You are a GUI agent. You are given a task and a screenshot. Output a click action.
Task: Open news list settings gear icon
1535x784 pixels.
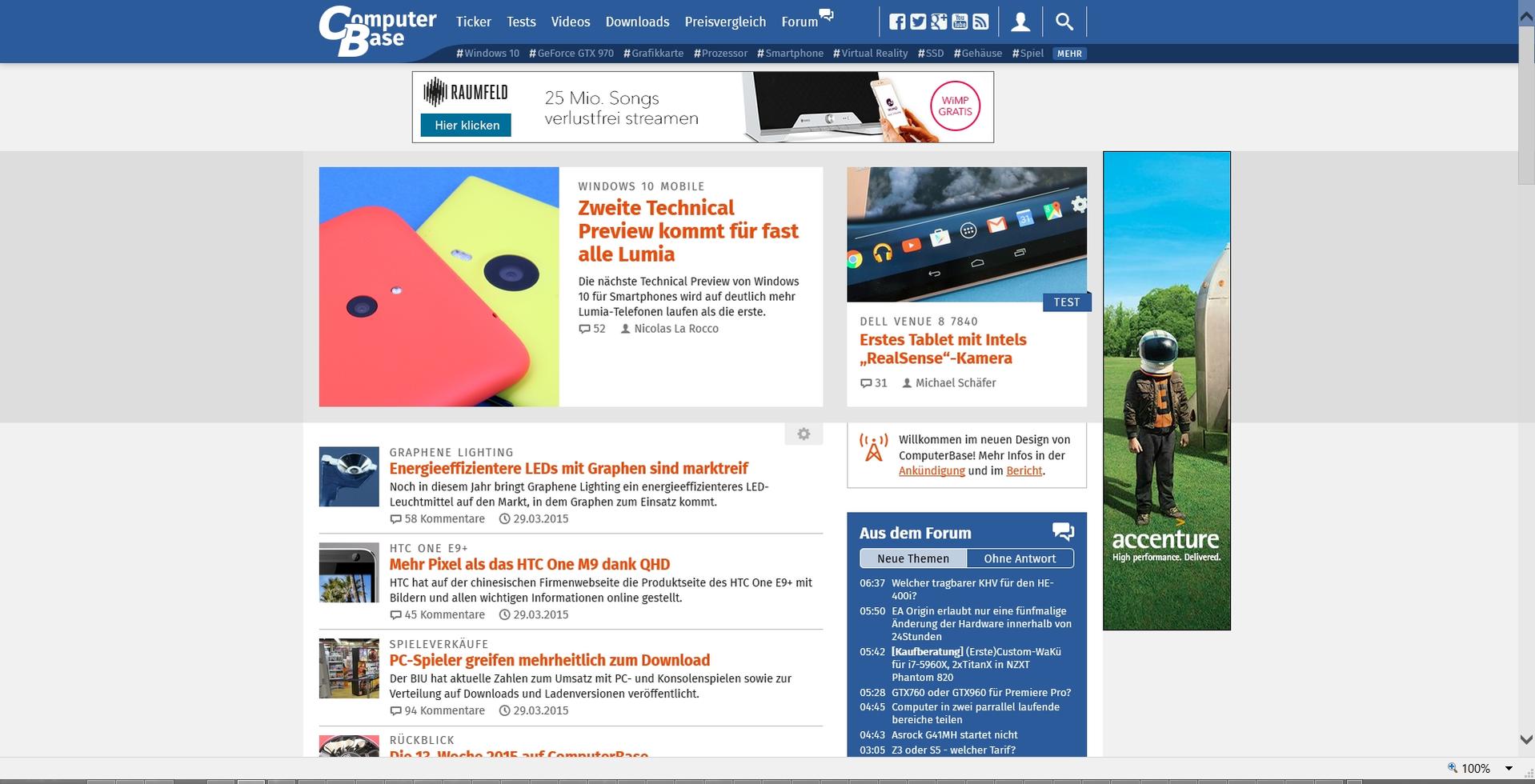(804, 434)
